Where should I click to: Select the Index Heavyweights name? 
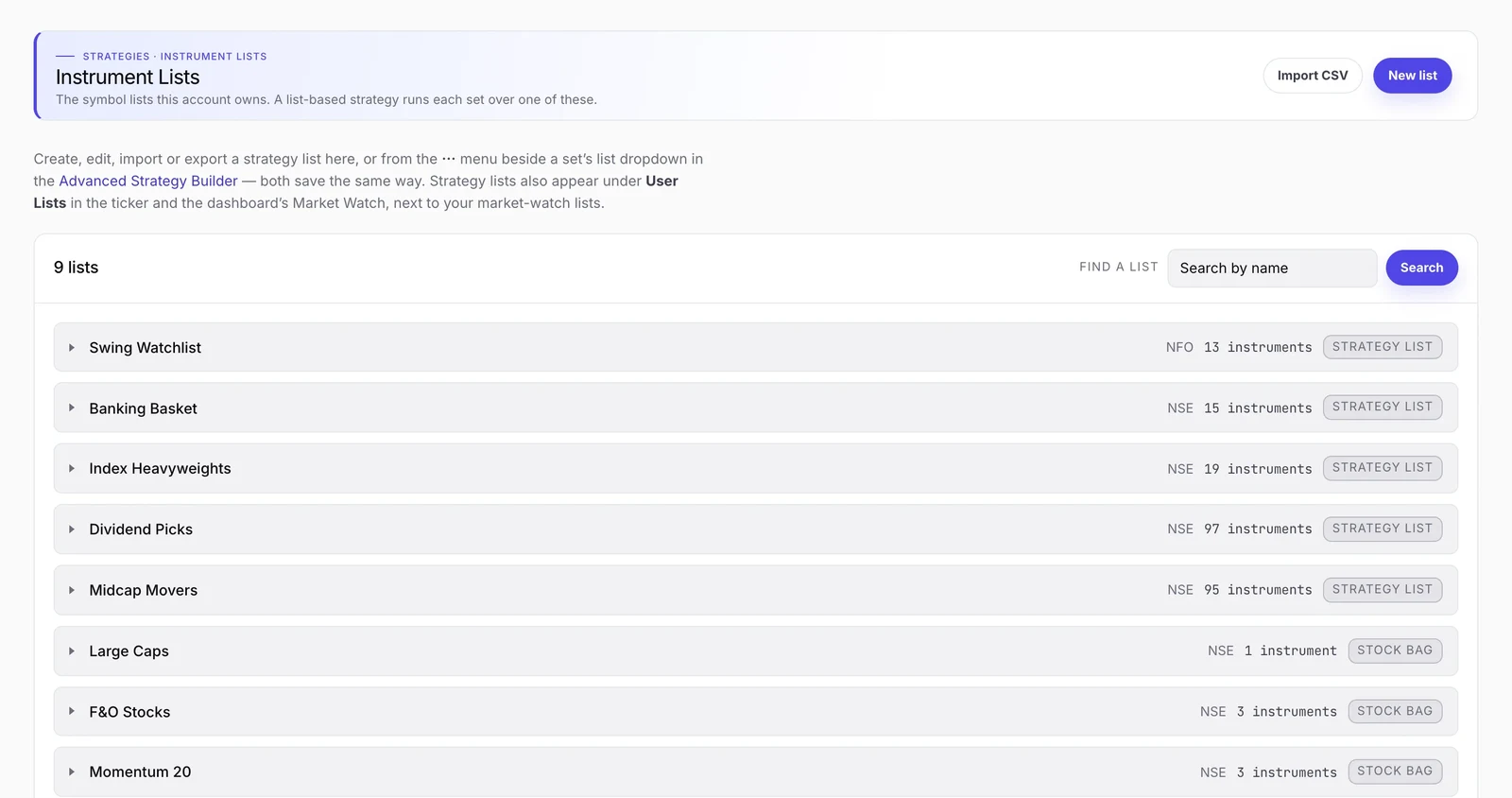pyautogui.click(x=160, y=469)
